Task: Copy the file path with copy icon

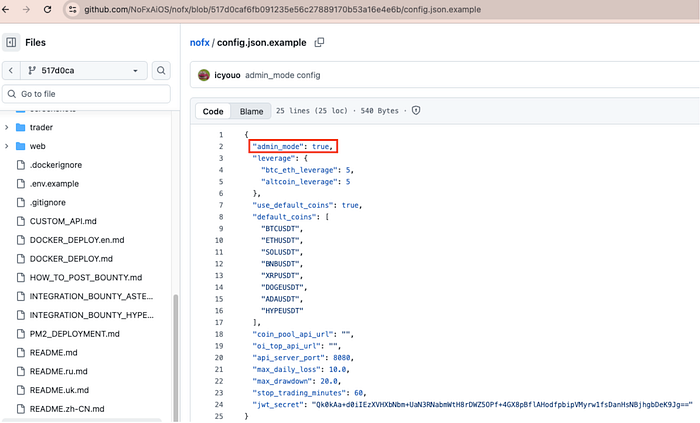Action: point(320,43)
